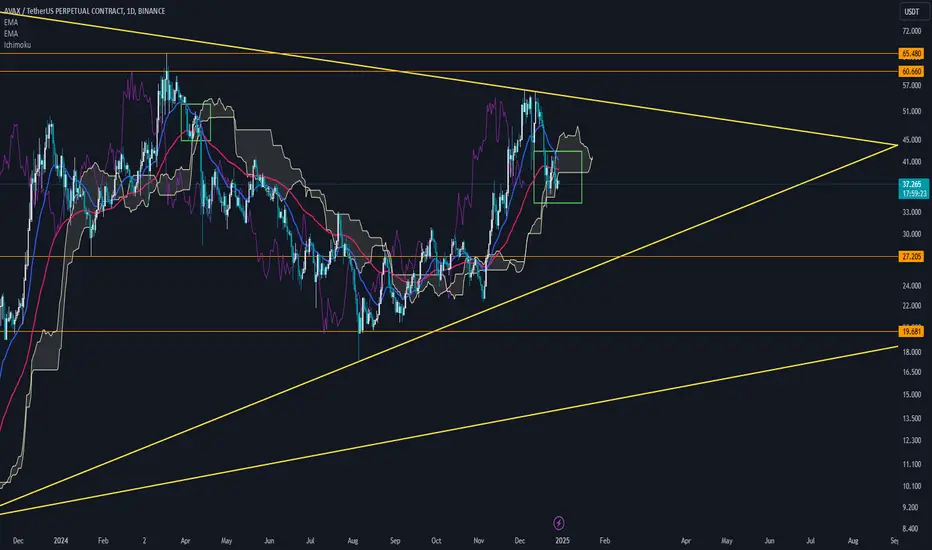Click the 10.100 price scale value
Image resolution: width=932 pixels, height=550 pixels.
pos(911,486)
